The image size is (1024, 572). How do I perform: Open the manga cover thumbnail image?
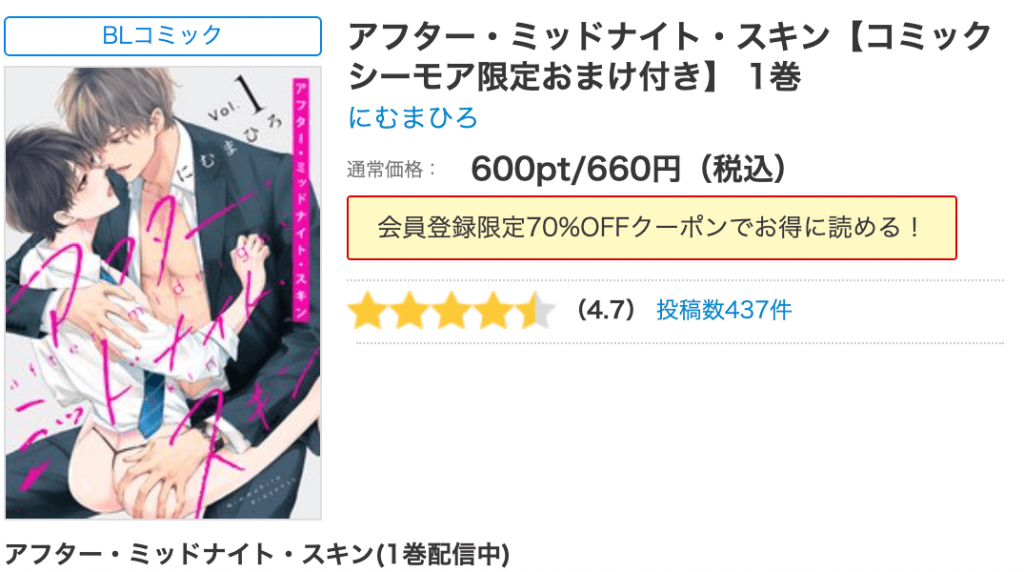pos(163,293)
